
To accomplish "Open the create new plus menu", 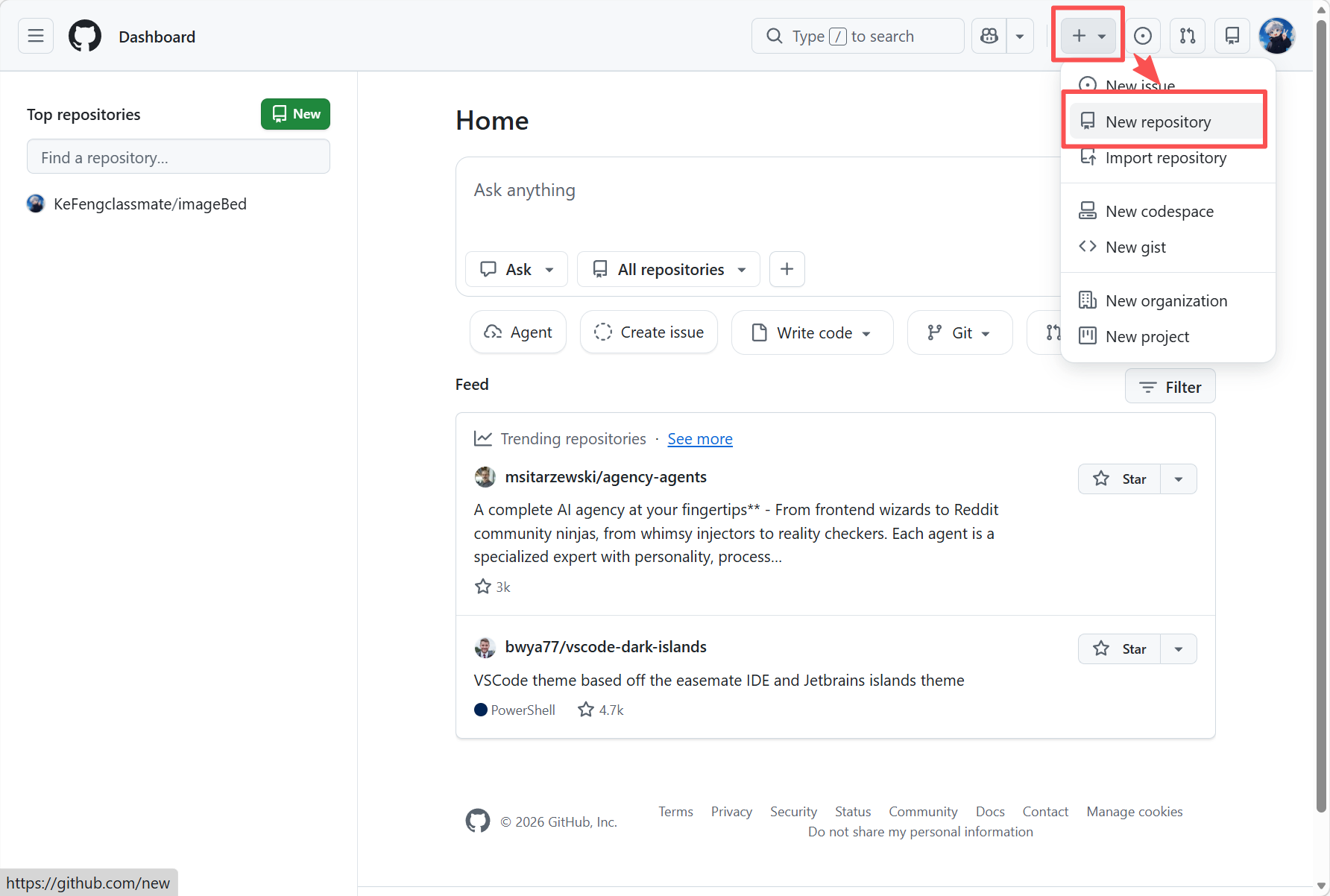I will pyautogui.click(x=1088, y=36).
